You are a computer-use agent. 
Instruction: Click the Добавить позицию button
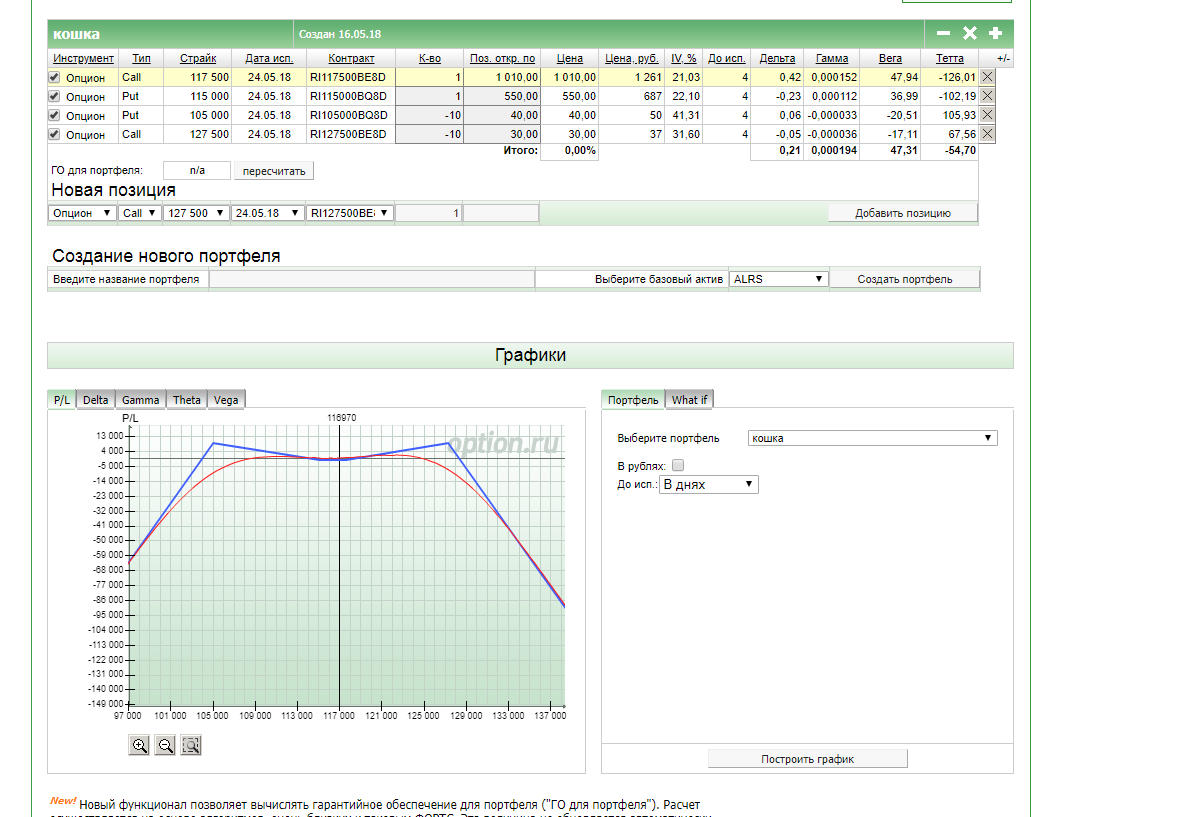coord(902,213)
